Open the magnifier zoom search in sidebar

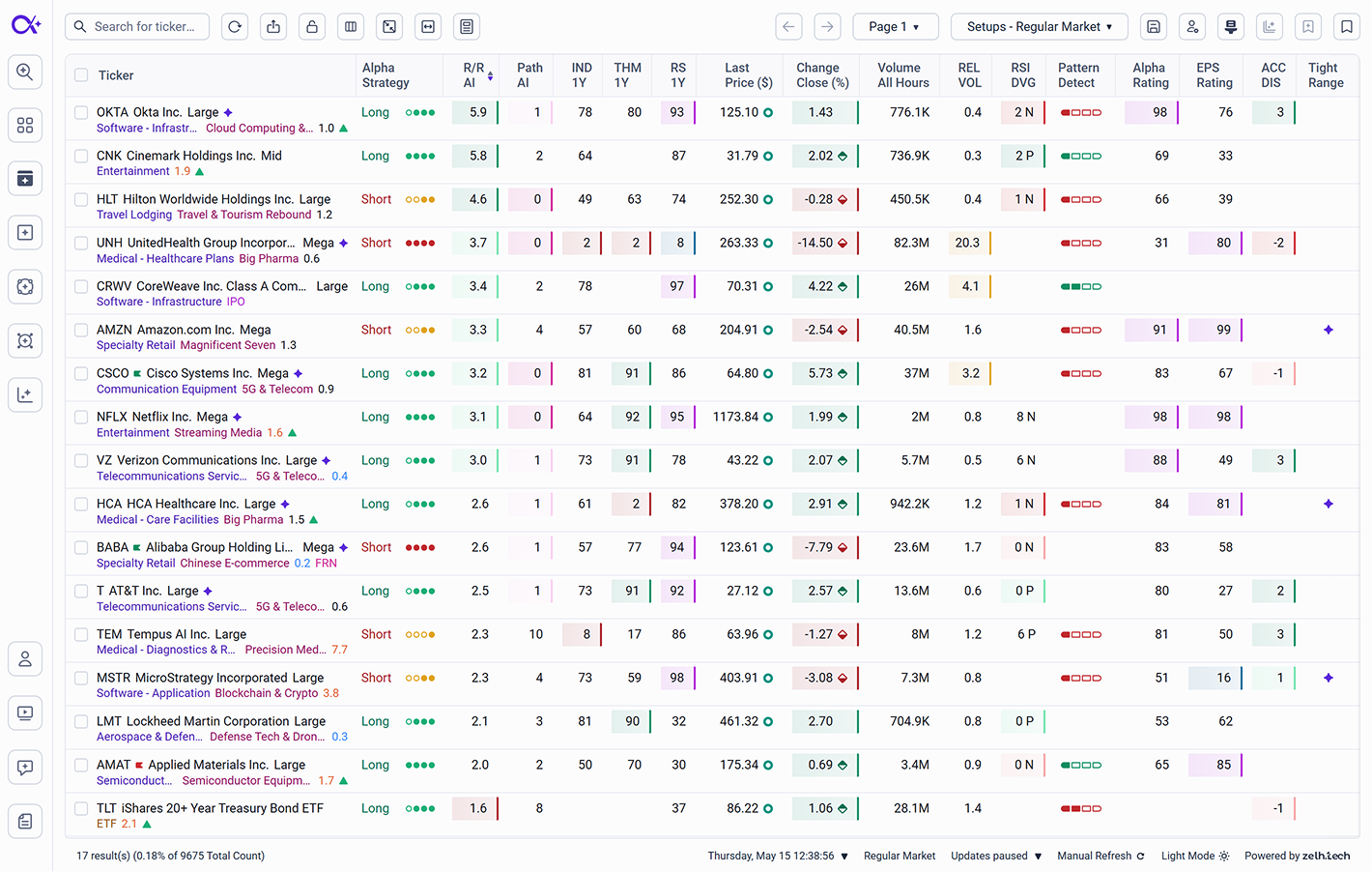25,73
